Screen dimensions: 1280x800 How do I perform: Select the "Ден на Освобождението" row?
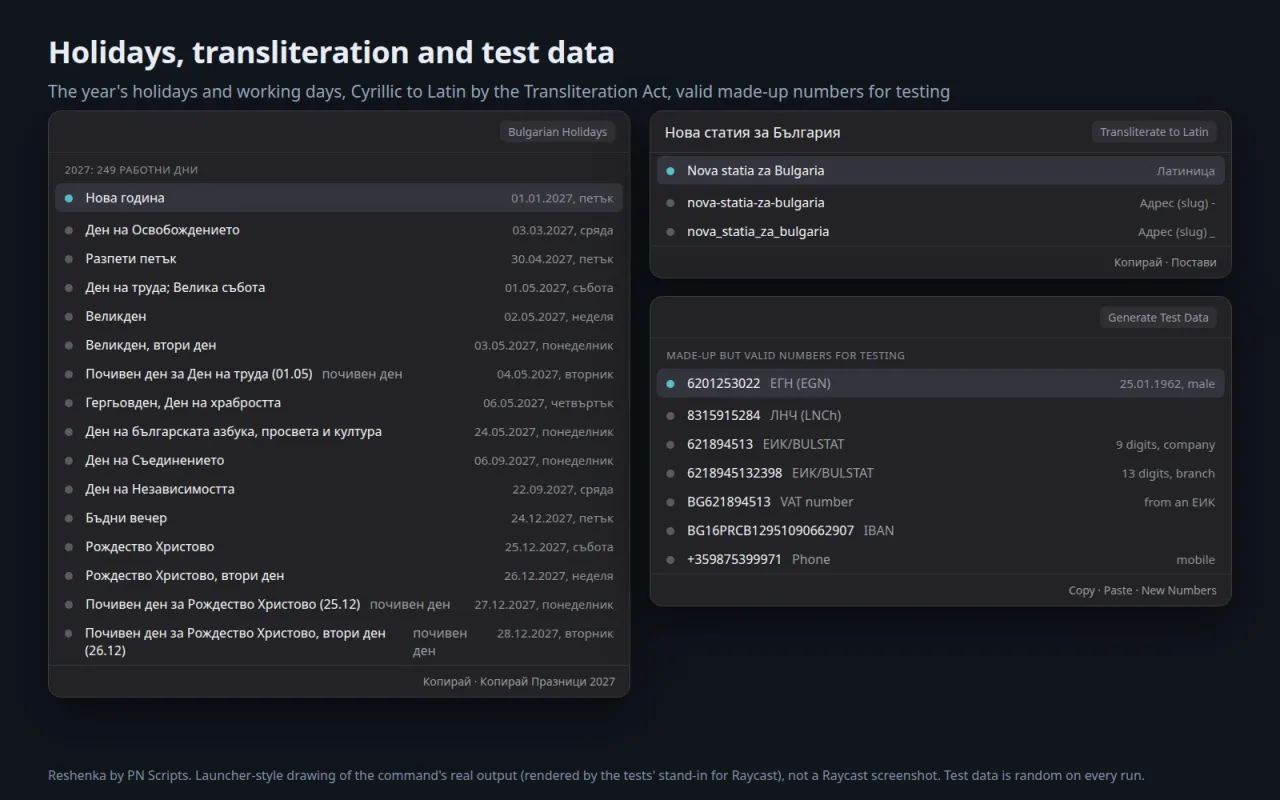tap(339, 230)
